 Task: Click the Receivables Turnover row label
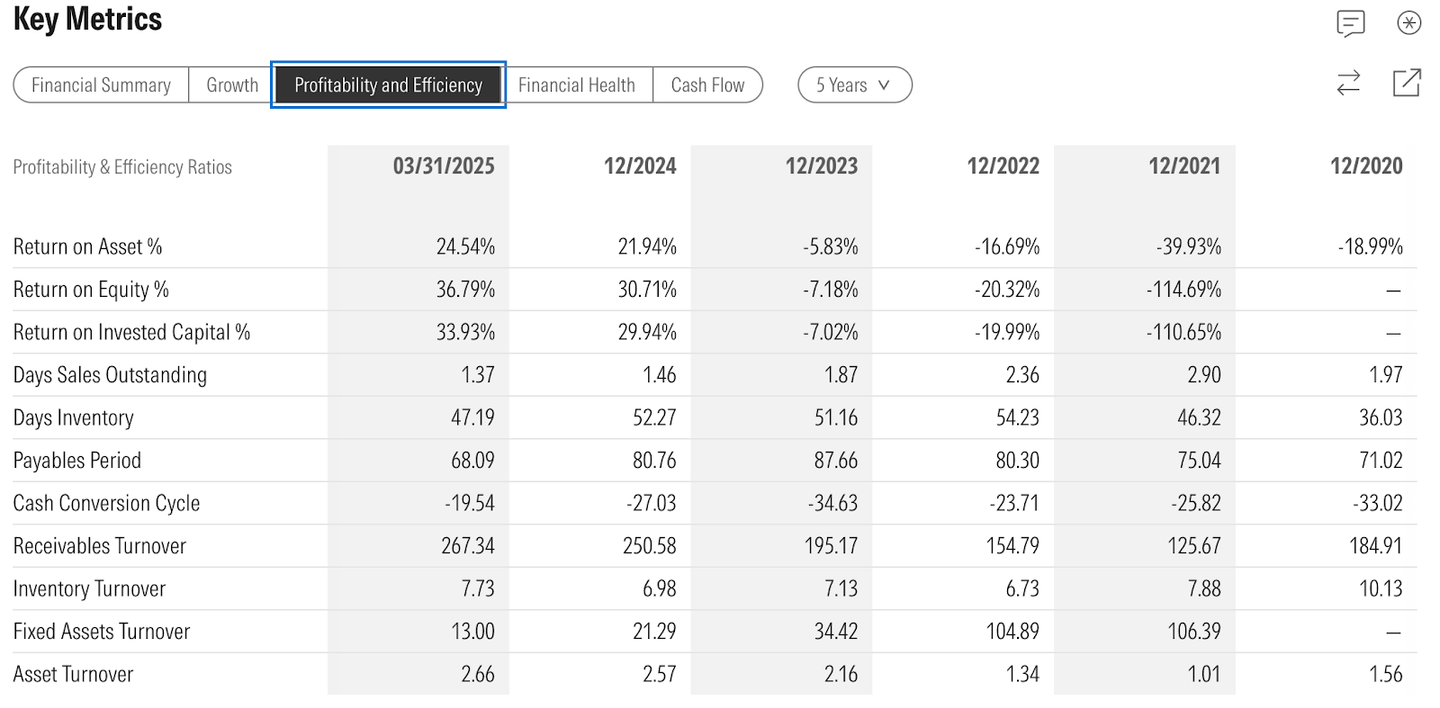100,546
